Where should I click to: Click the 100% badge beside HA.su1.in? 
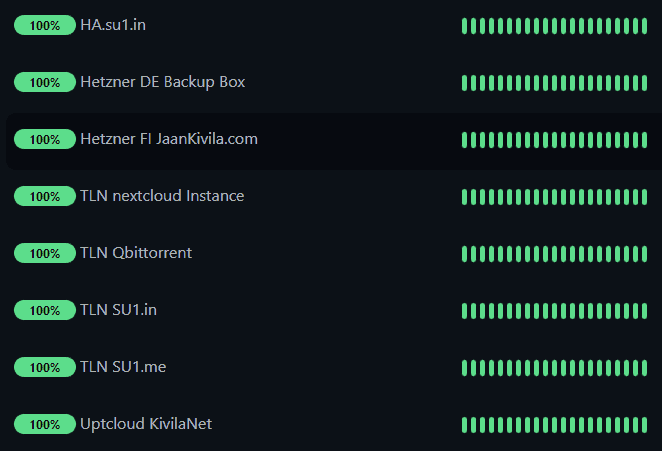click(x=45, y=25)
